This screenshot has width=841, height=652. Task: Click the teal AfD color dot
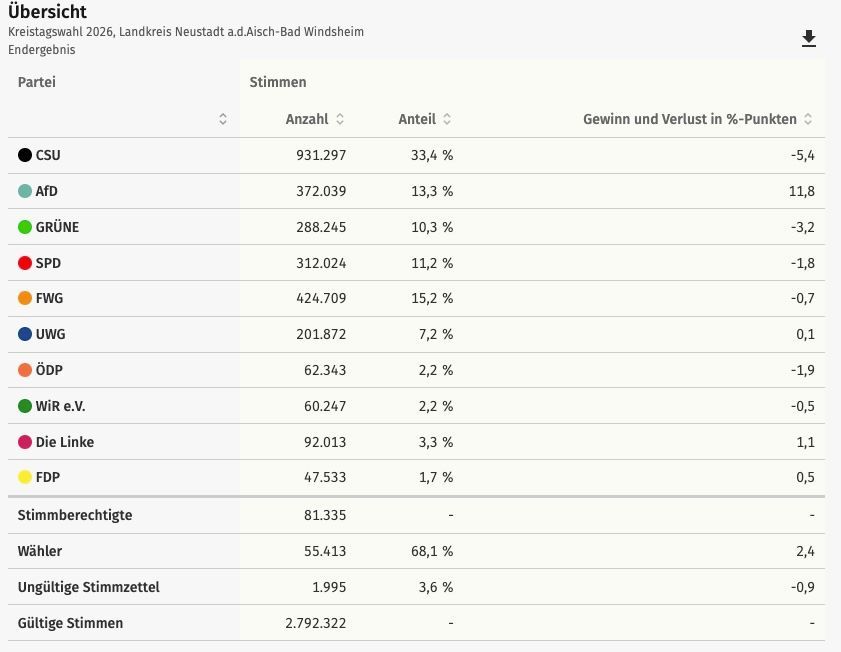(x=25, y=191)
